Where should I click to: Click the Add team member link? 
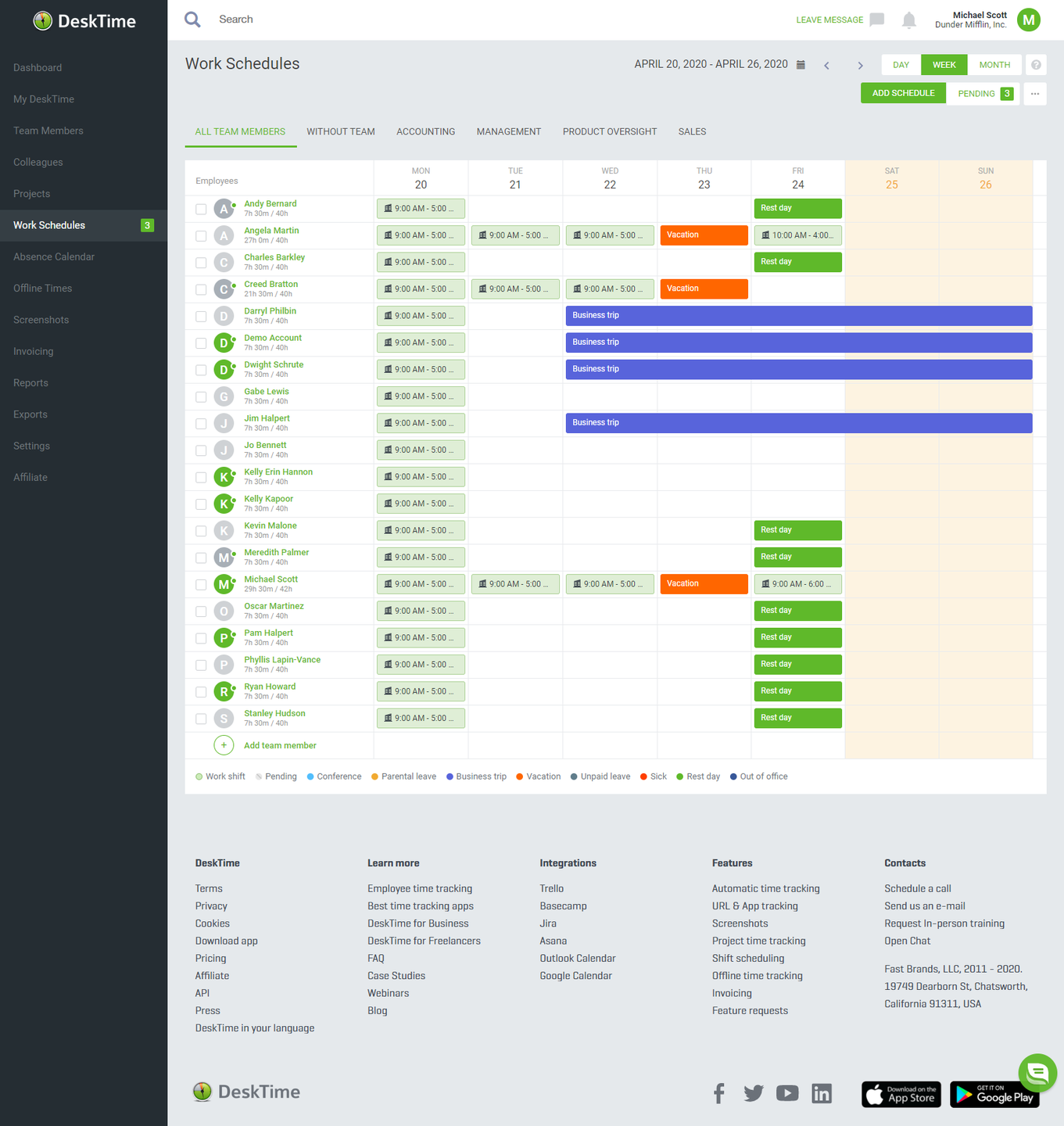280,746
